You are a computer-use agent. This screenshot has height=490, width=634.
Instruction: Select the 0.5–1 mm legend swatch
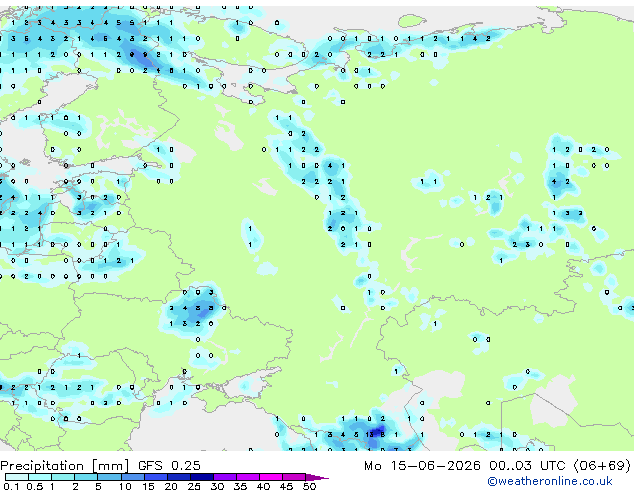[x=40, y=477]
